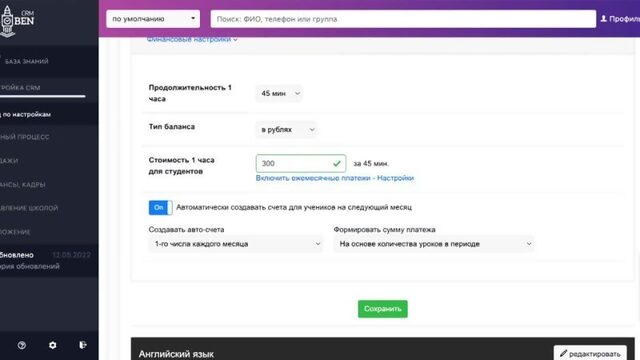Click the 'Формировать сумму платежа' label

[384, 230]
